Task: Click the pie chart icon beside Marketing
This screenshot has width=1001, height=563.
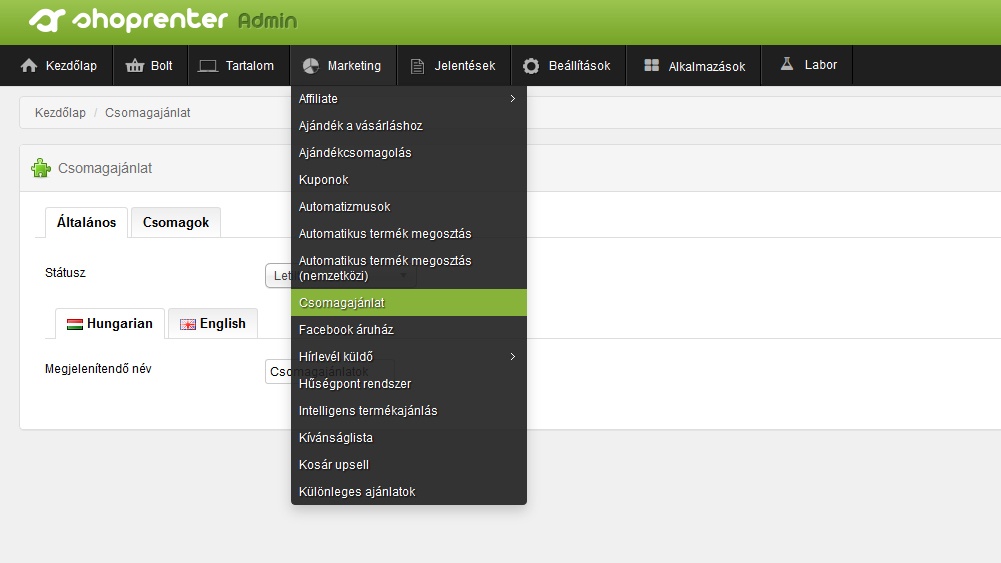Action: point(311,65)
